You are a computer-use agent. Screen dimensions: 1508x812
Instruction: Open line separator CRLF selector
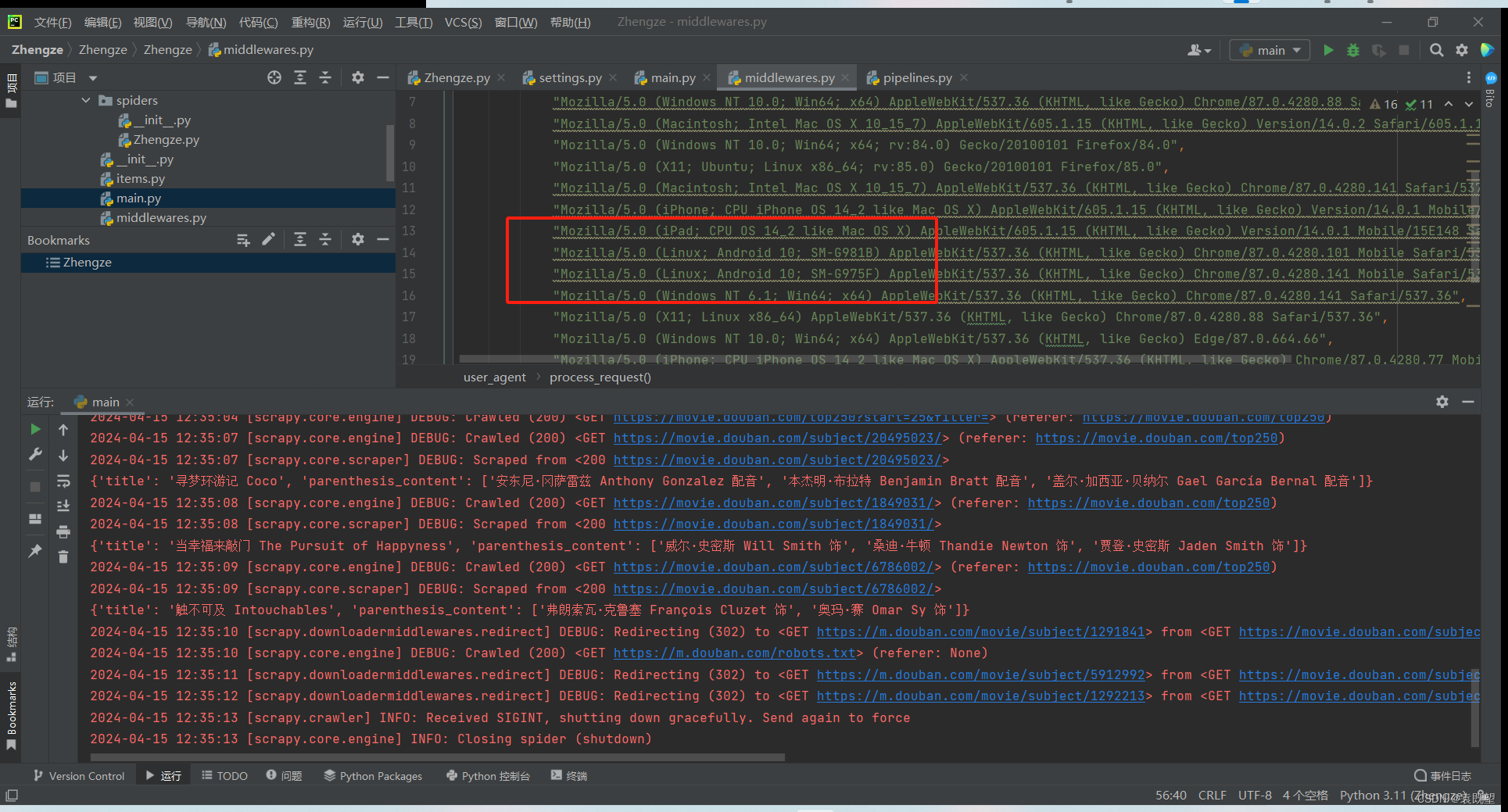pyautogui.click(x=1212, y=795)
